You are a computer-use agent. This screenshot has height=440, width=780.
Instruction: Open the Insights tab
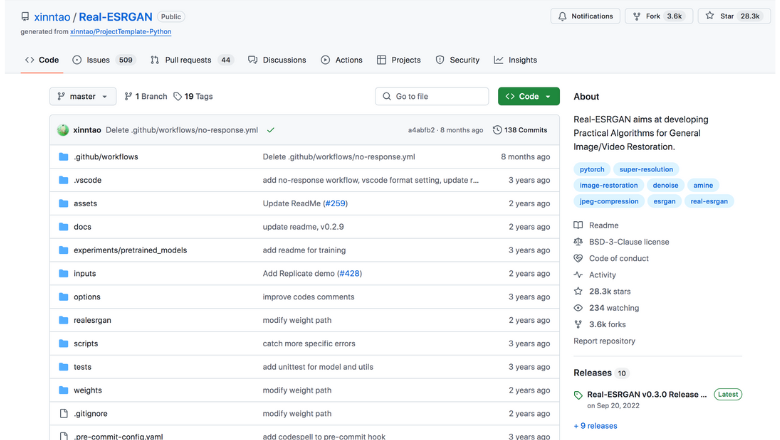tap(515, 60)
